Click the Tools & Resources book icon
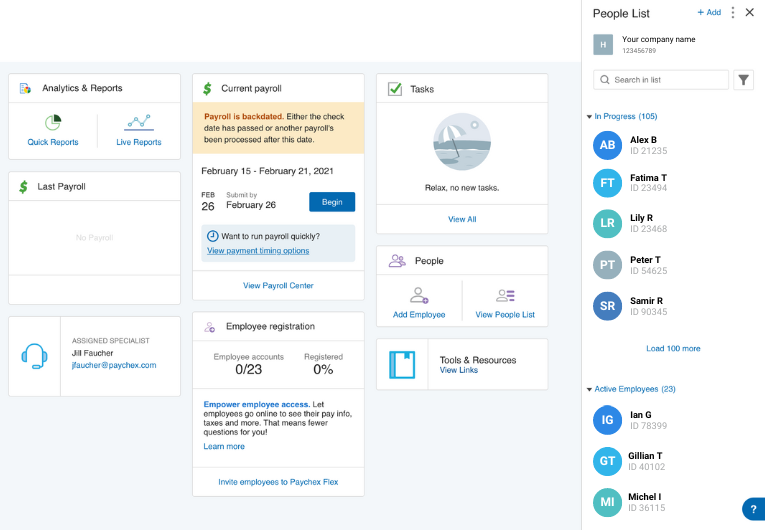Image resolution: width=765 pixels, height=530 pixels. point(402,364)
